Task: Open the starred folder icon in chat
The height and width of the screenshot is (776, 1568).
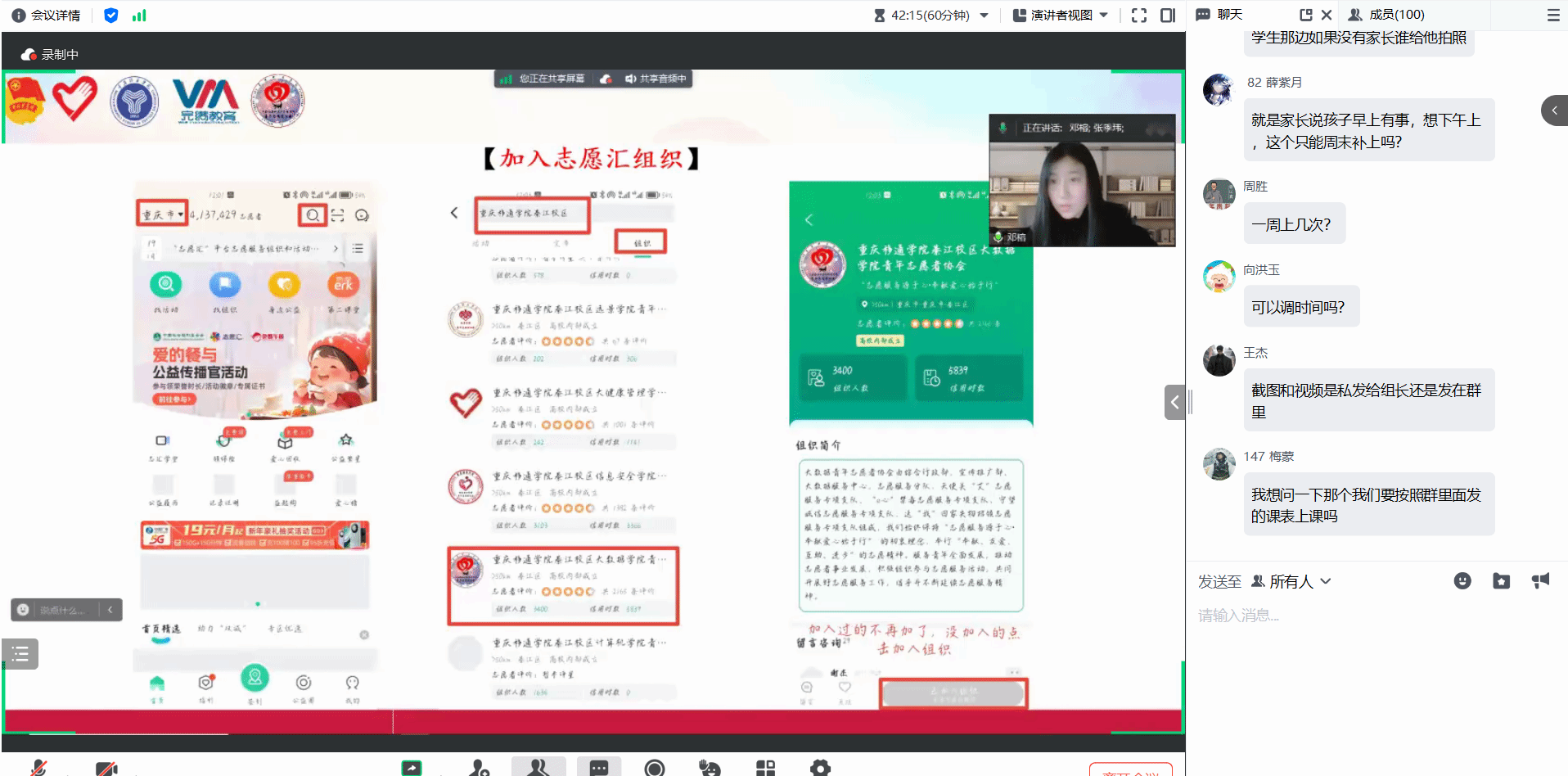Action: click(x=1501, y=581)
